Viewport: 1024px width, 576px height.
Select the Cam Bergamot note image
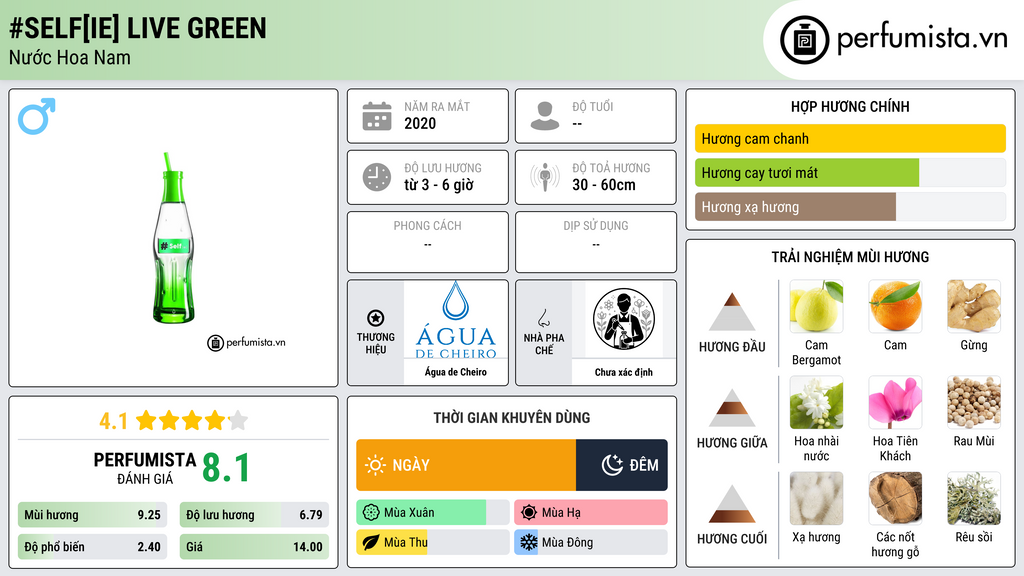pos(816,306)
